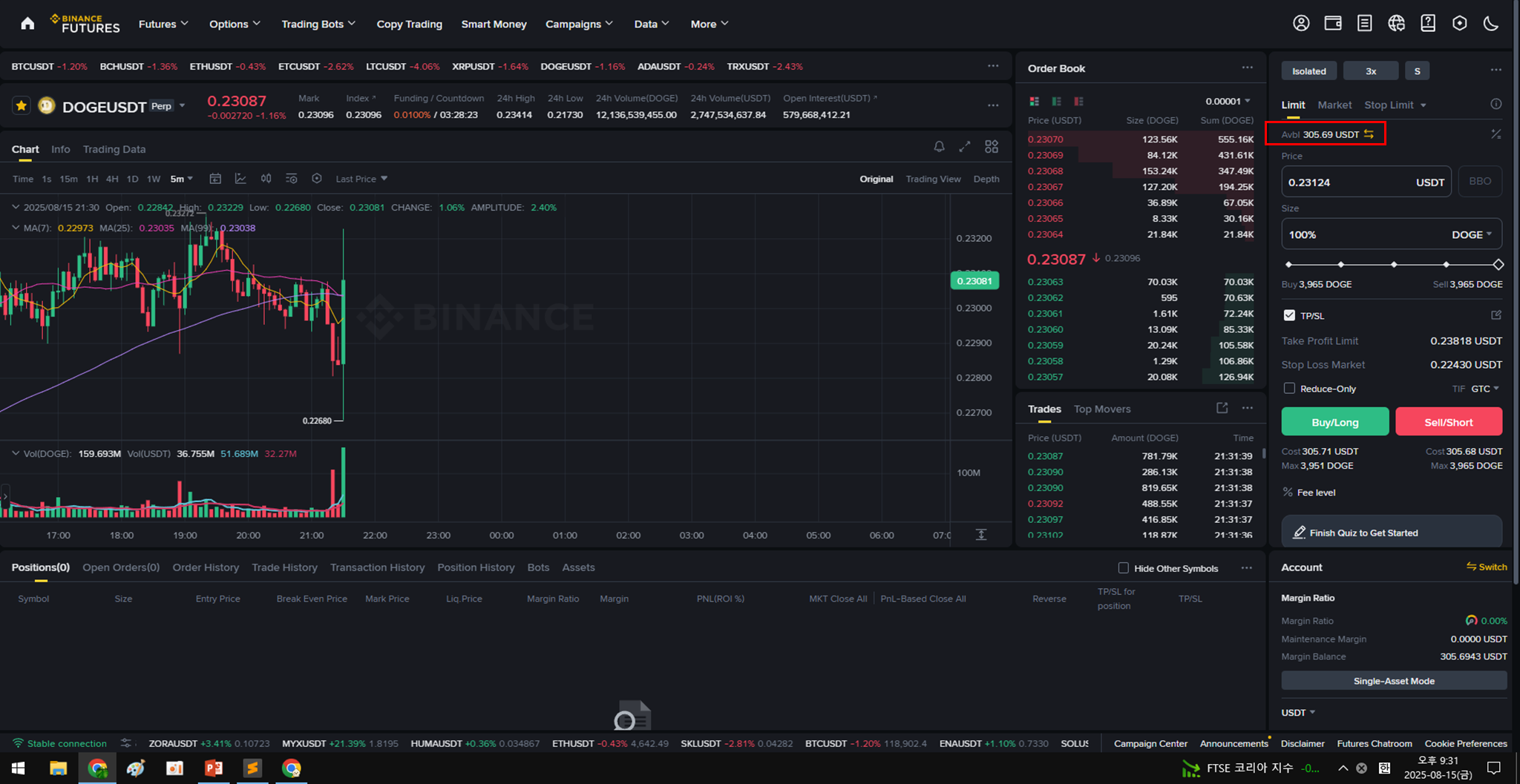Image resolution: width=1520 pixels, height=784 pixels.
Task: Toggle the DOGEUSDT favorite star
Action: (x=22, y=106)
